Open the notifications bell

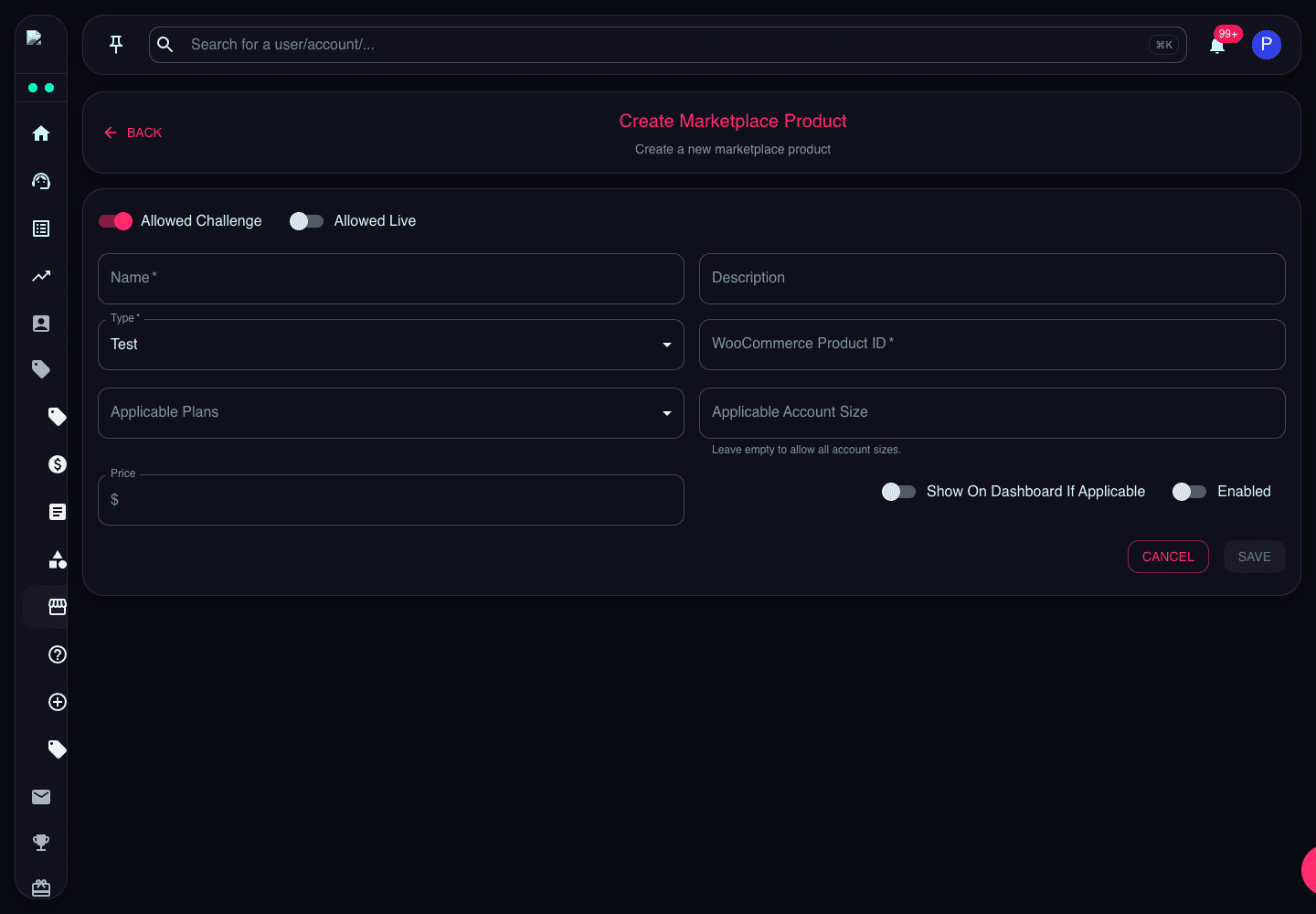point(1217,45)
